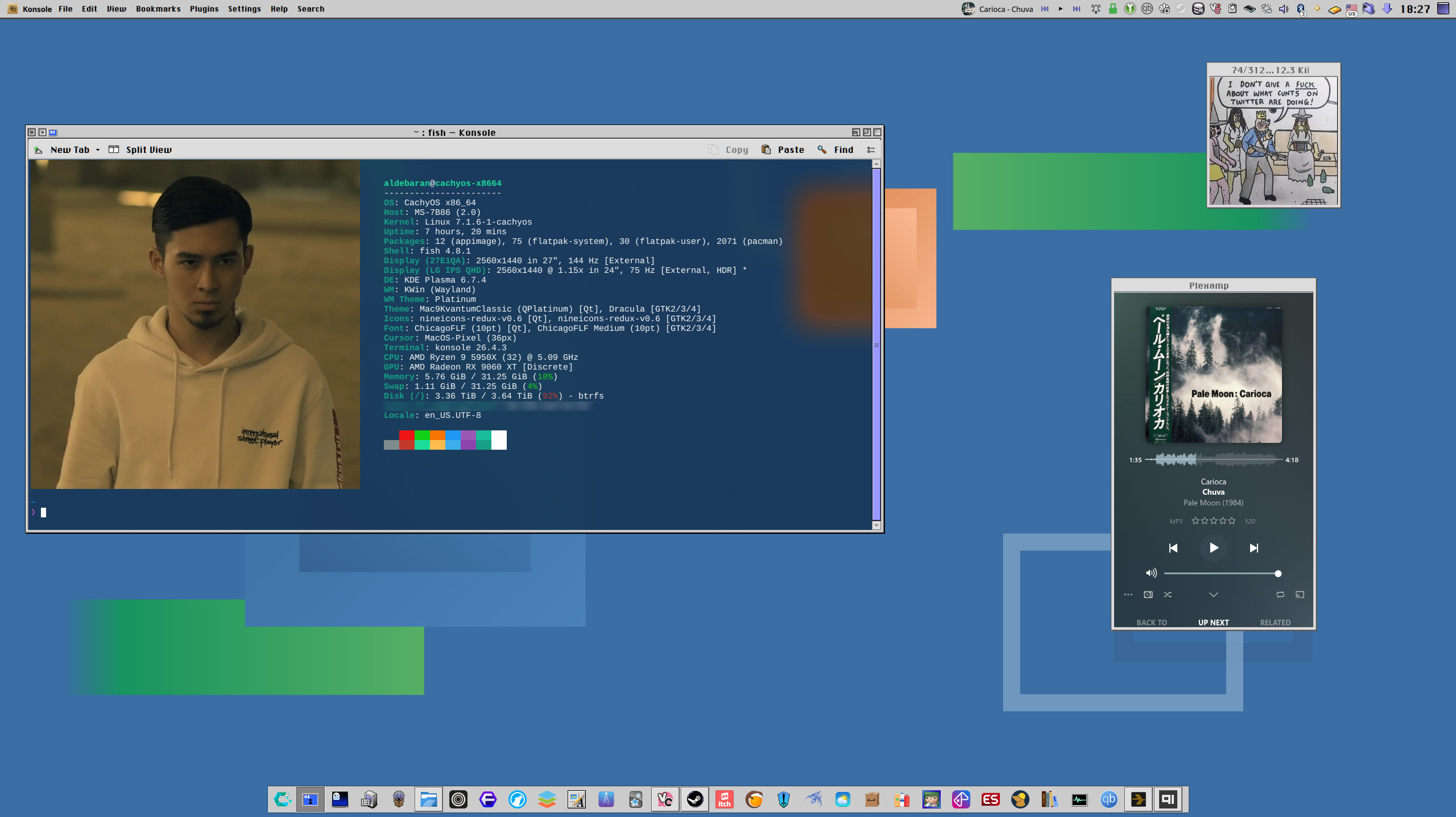This screenshot has height=817, width=1456.
Task: Open the file manager folder in dock
Action: 429,799
